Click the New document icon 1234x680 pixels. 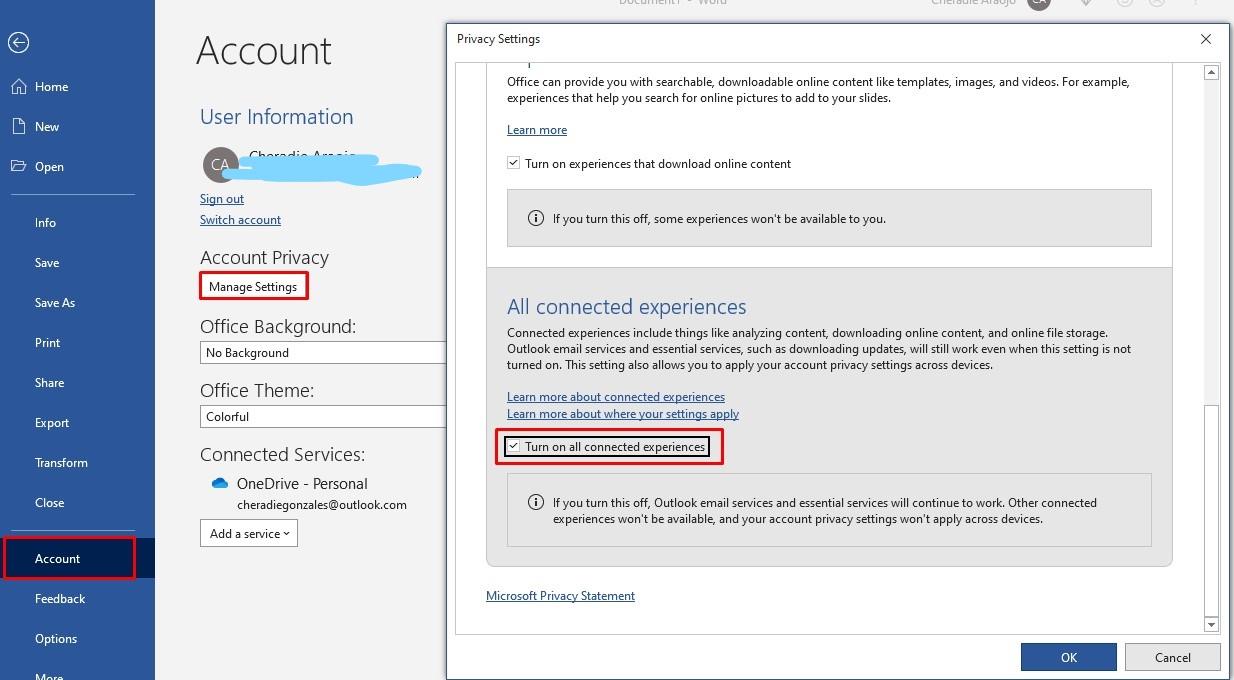point(18,126)
